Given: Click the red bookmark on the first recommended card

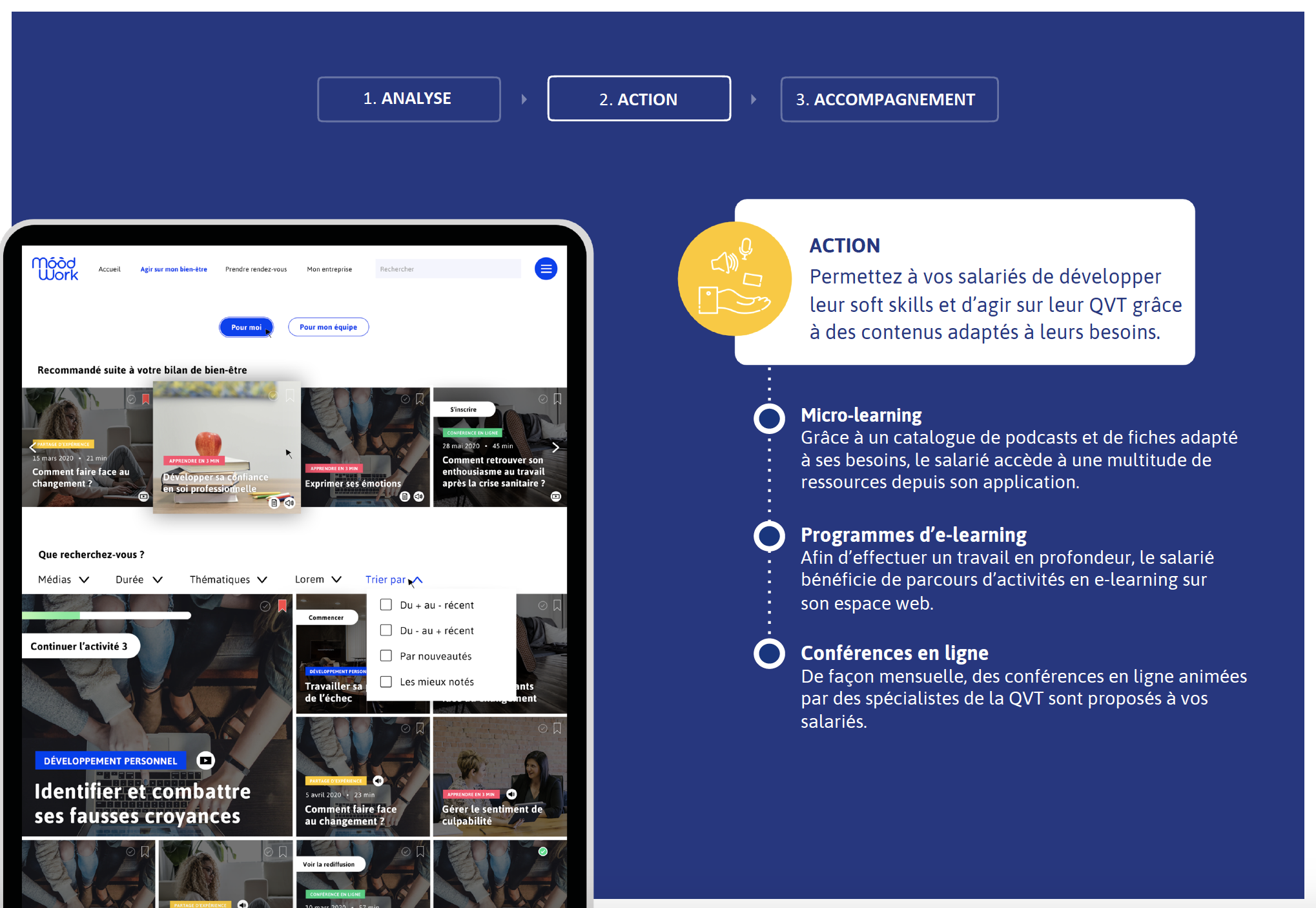Looking at the screenshot, I should pos(146,399).
